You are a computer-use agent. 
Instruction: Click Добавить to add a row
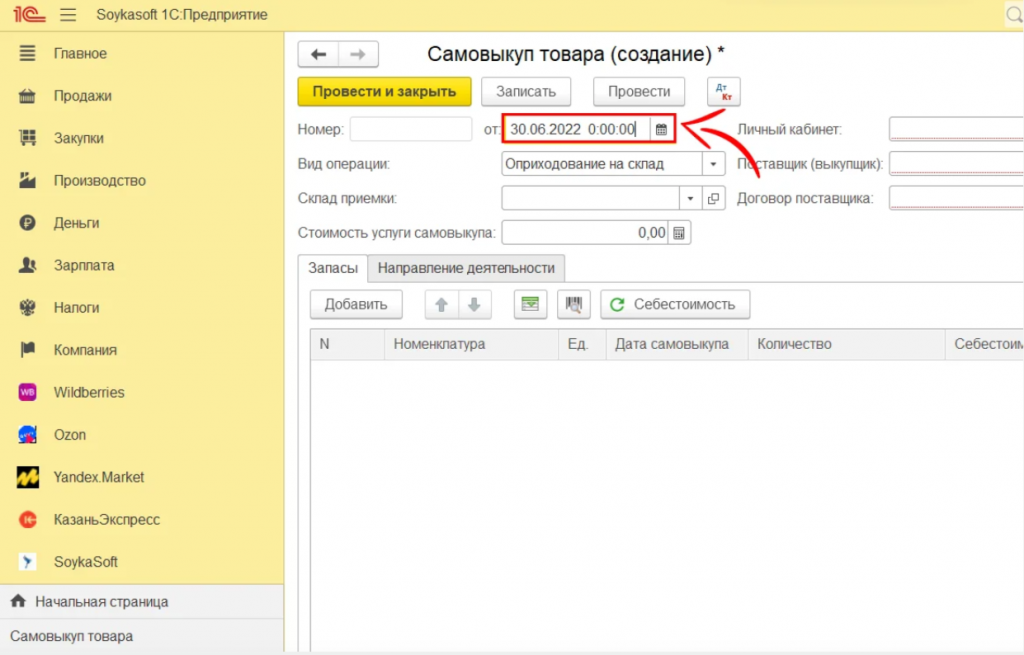tap(356, 305)
